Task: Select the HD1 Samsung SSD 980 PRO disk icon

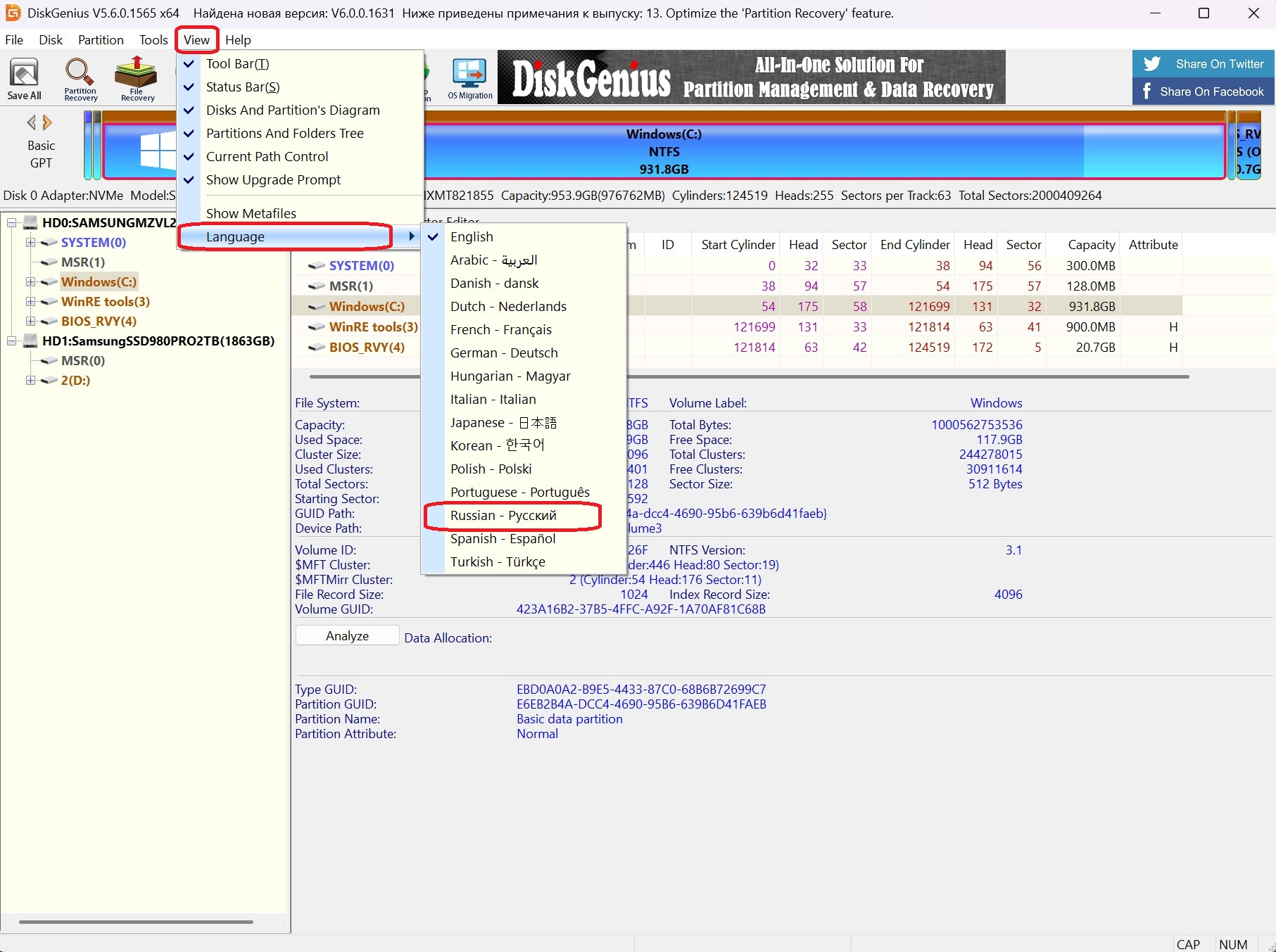Action: [x=30, y=341]
